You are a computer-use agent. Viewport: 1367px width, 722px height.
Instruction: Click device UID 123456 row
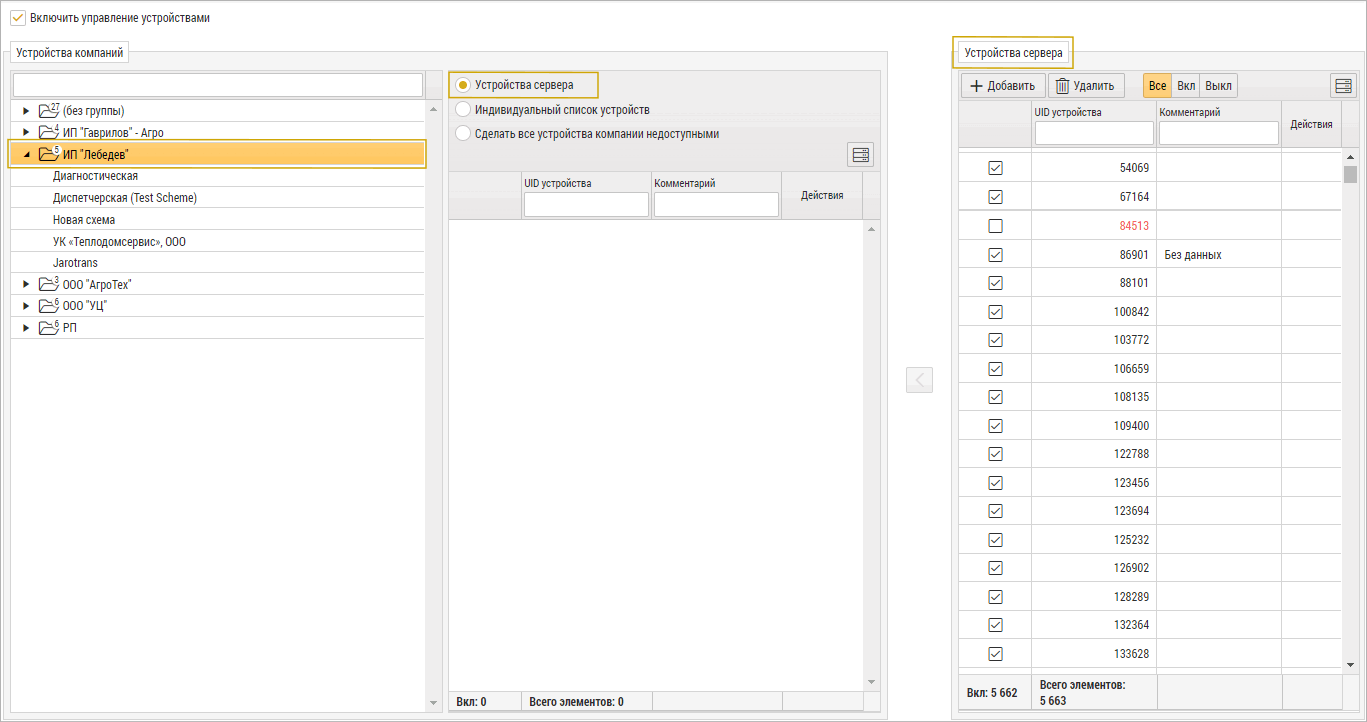[x=1131, y=483]
